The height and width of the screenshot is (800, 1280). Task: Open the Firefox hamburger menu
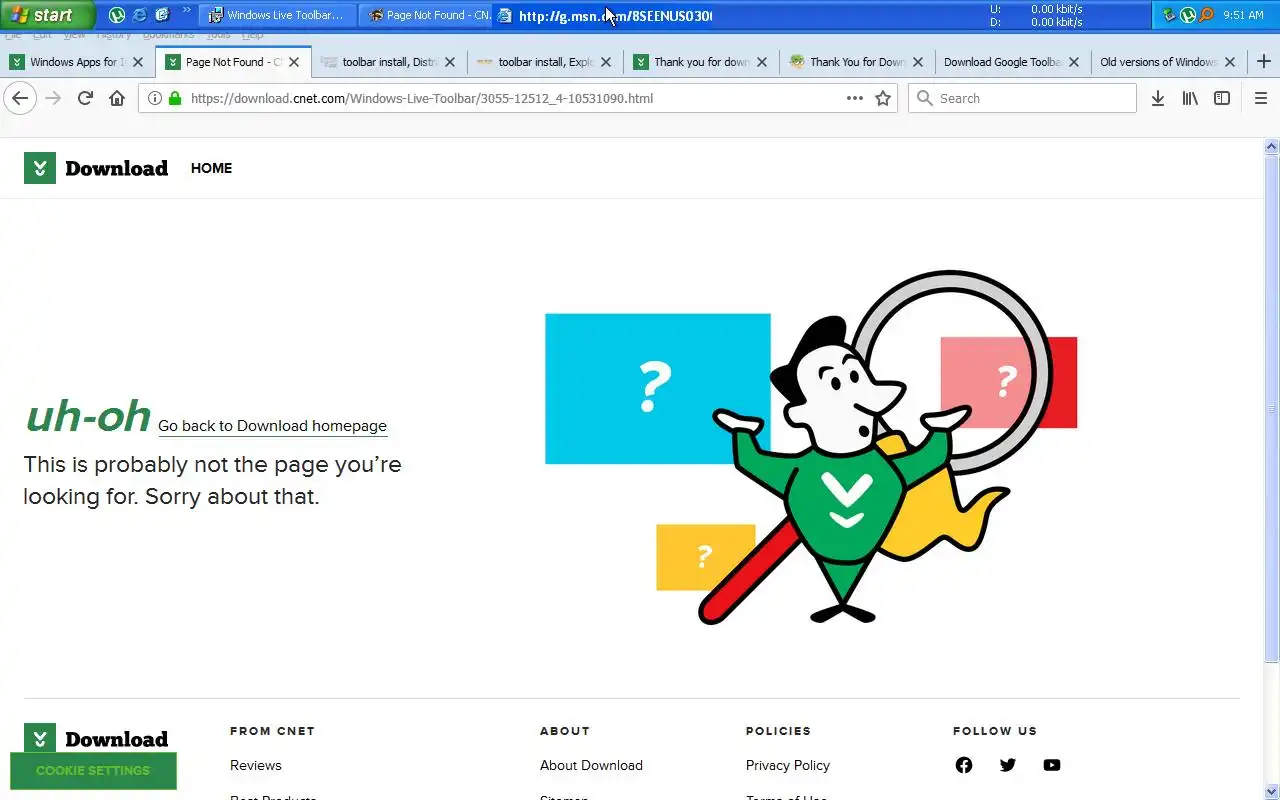pyautogui.click(x=1261, y=98)
